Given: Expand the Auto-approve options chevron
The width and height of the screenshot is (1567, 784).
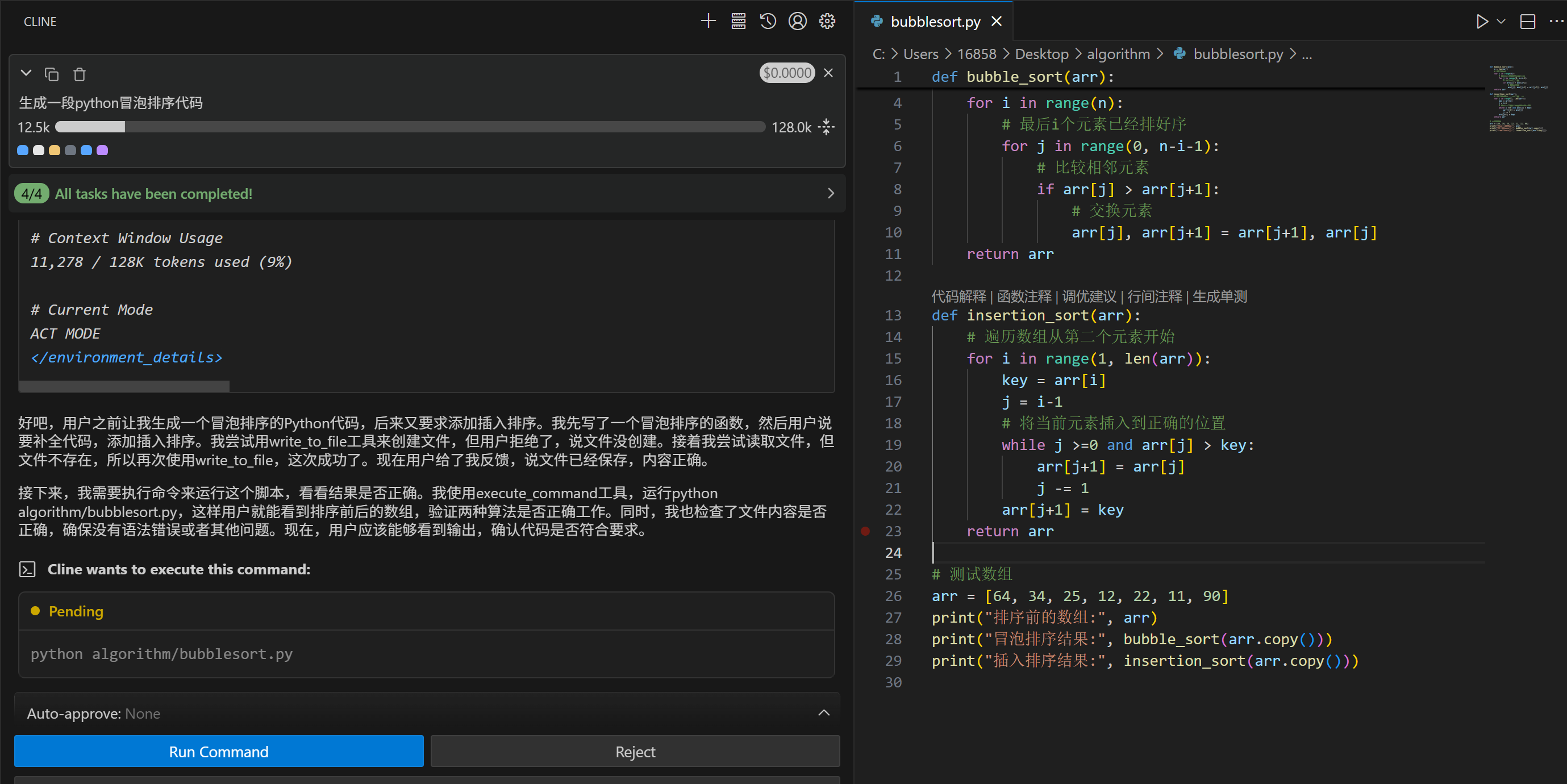Looking at the screenshot, I should click(824, 713).
